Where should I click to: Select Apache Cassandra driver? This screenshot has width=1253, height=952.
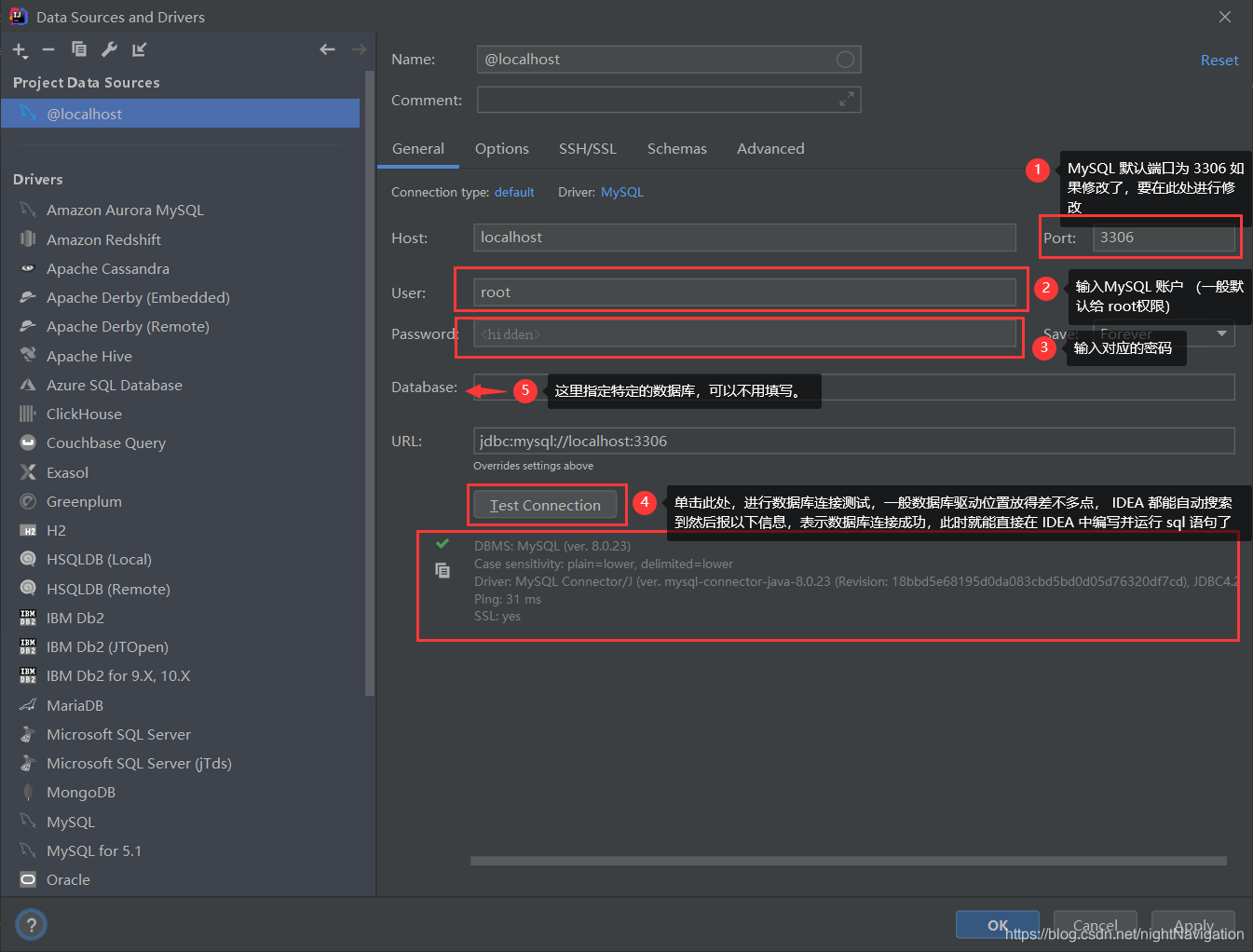pyautogui.click(x=108, y=268)
